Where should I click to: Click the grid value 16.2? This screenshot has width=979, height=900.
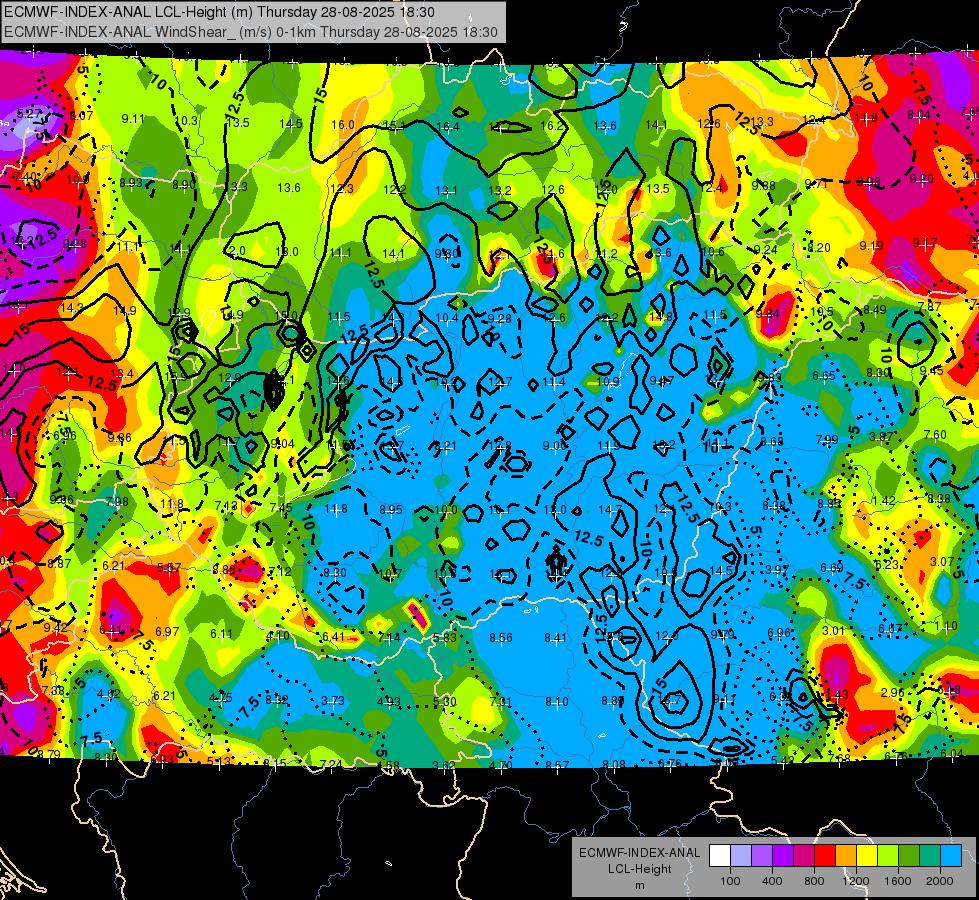[x=552, y=126]
